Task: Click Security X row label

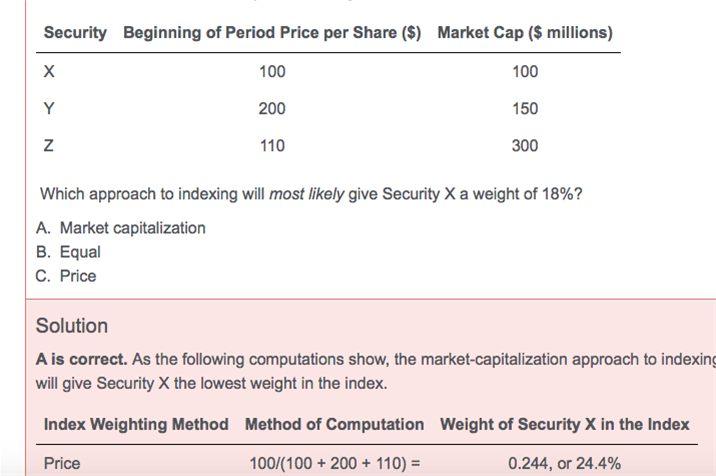Action: (x=49, y=72)
